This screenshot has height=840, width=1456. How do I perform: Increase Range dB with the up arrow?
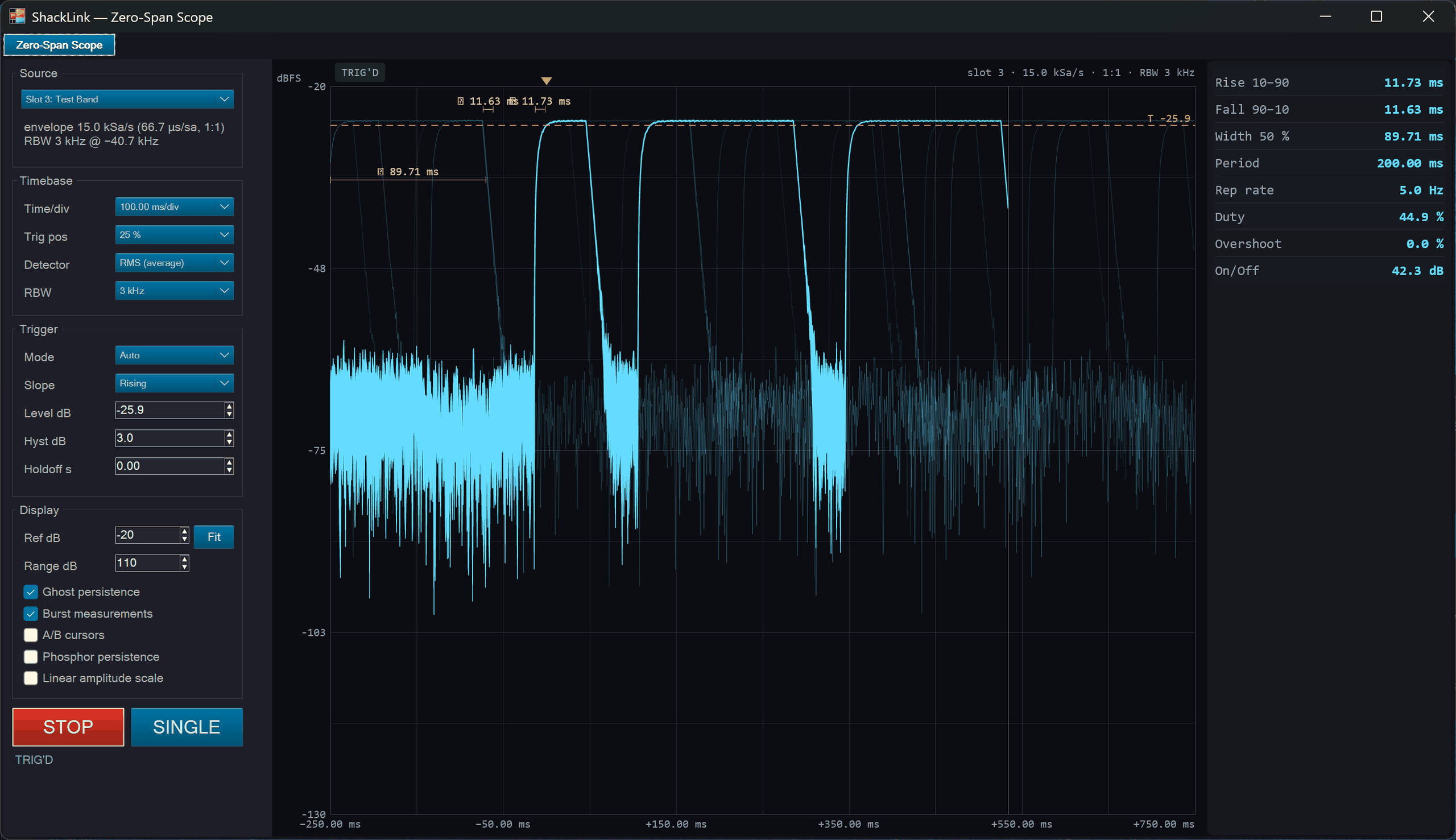(185, 559)
